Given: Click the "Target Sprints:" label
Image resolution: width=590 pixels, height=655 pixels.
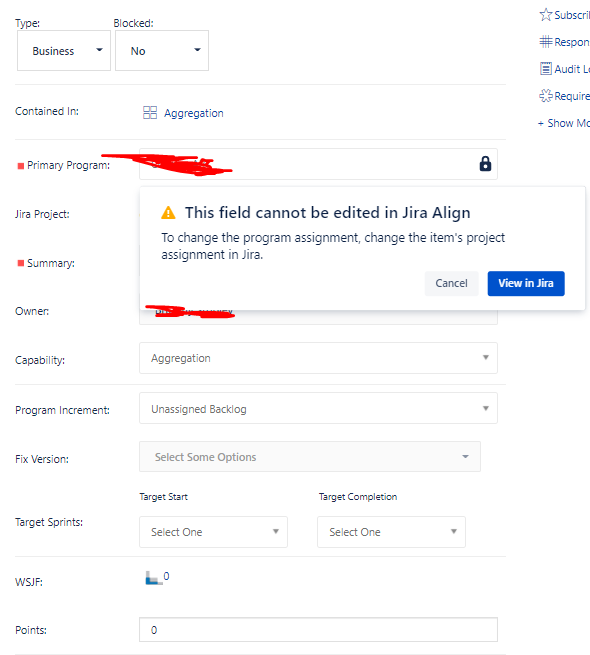Looking at the screenshot, I should coord(49,522).
